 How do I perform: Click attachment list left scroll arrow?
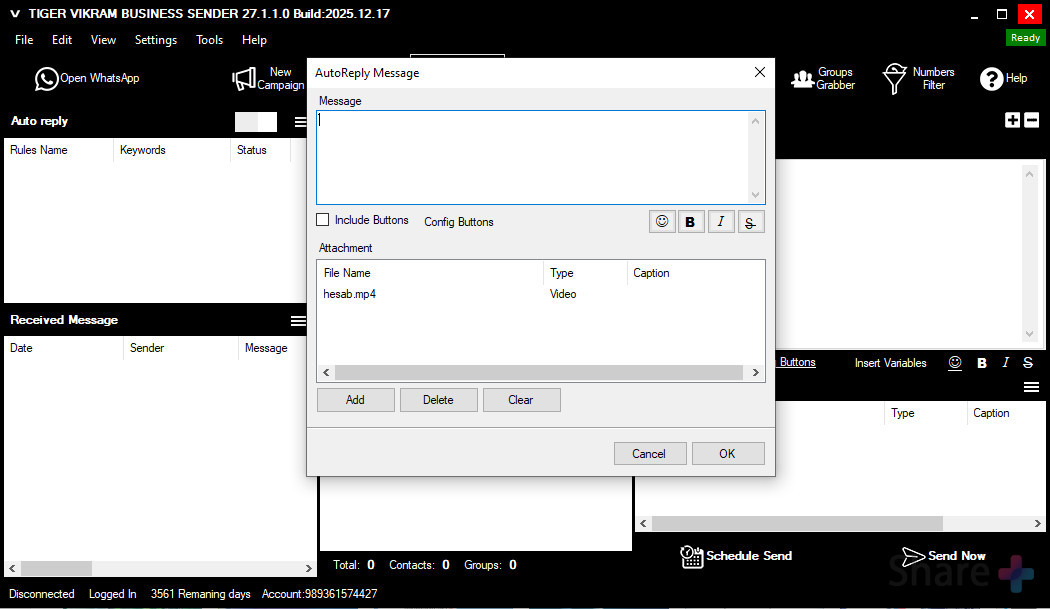coord(326,373)
